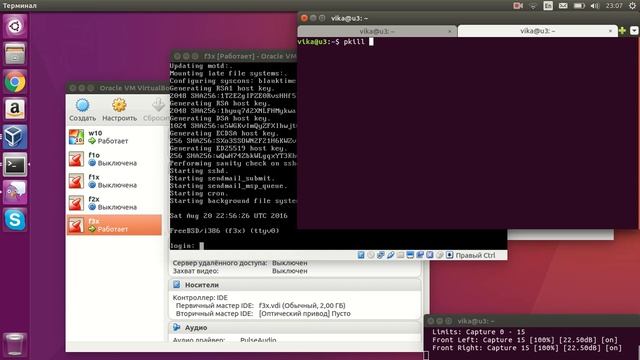Click the Терминал app title in top bar

point(20,6)
